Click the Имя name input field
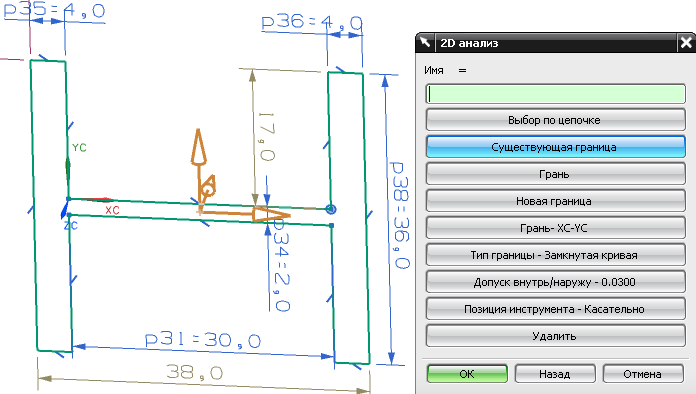Image resolution: width=696 pixels, height=394 pixels. point(555,94)
